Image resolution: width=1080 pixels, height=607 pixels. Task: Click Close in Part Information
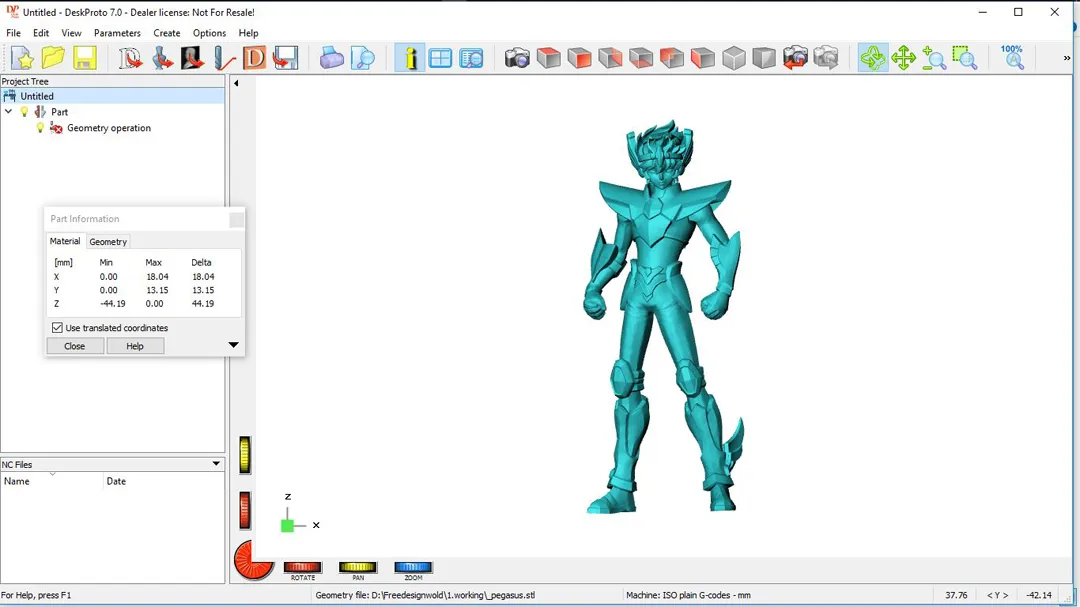click(74, 346)
